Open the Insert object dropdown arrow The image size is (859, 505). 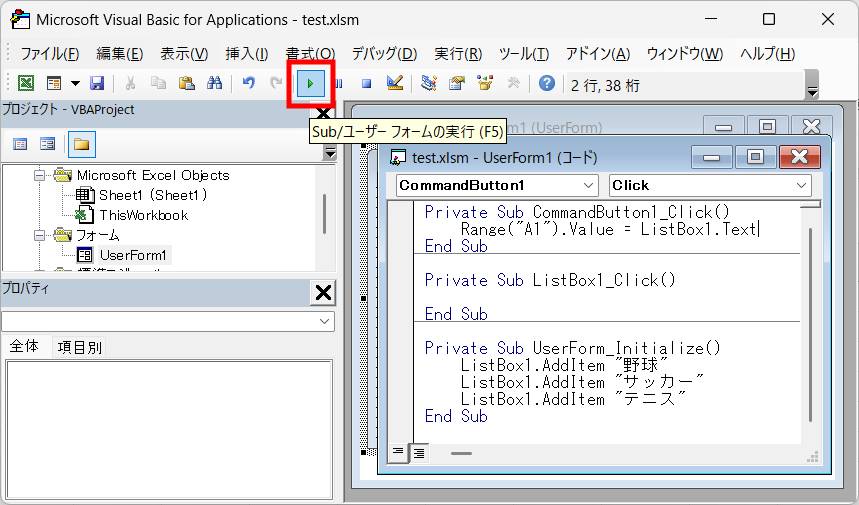[75, 83]
